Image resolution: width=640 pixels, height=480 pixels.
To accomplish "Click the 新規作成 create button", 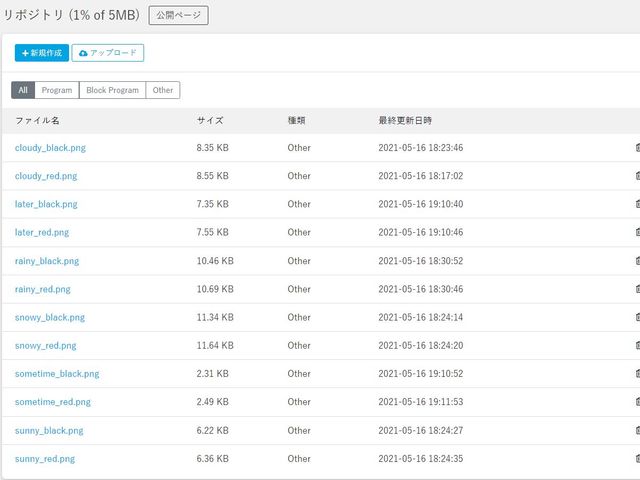I will tap(42, 52).
